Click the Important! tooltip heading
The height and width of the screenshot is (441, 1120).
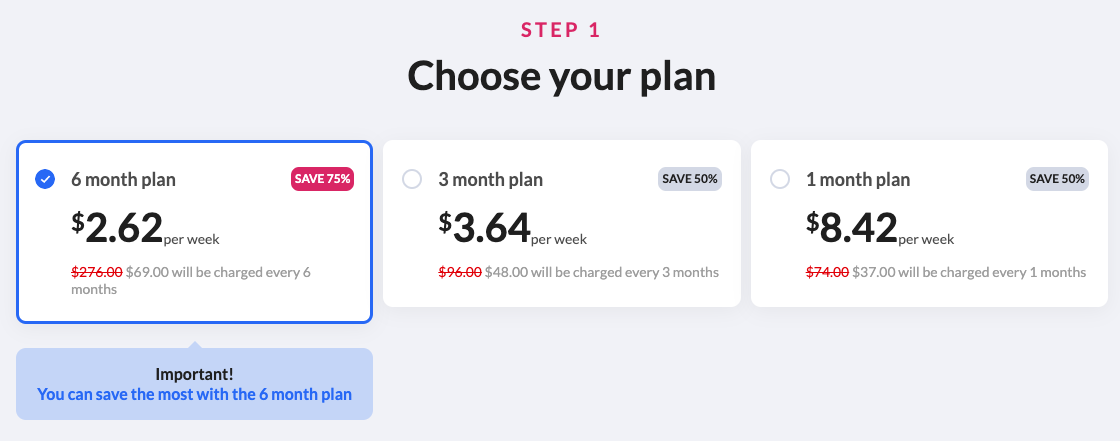coord(194,374)
